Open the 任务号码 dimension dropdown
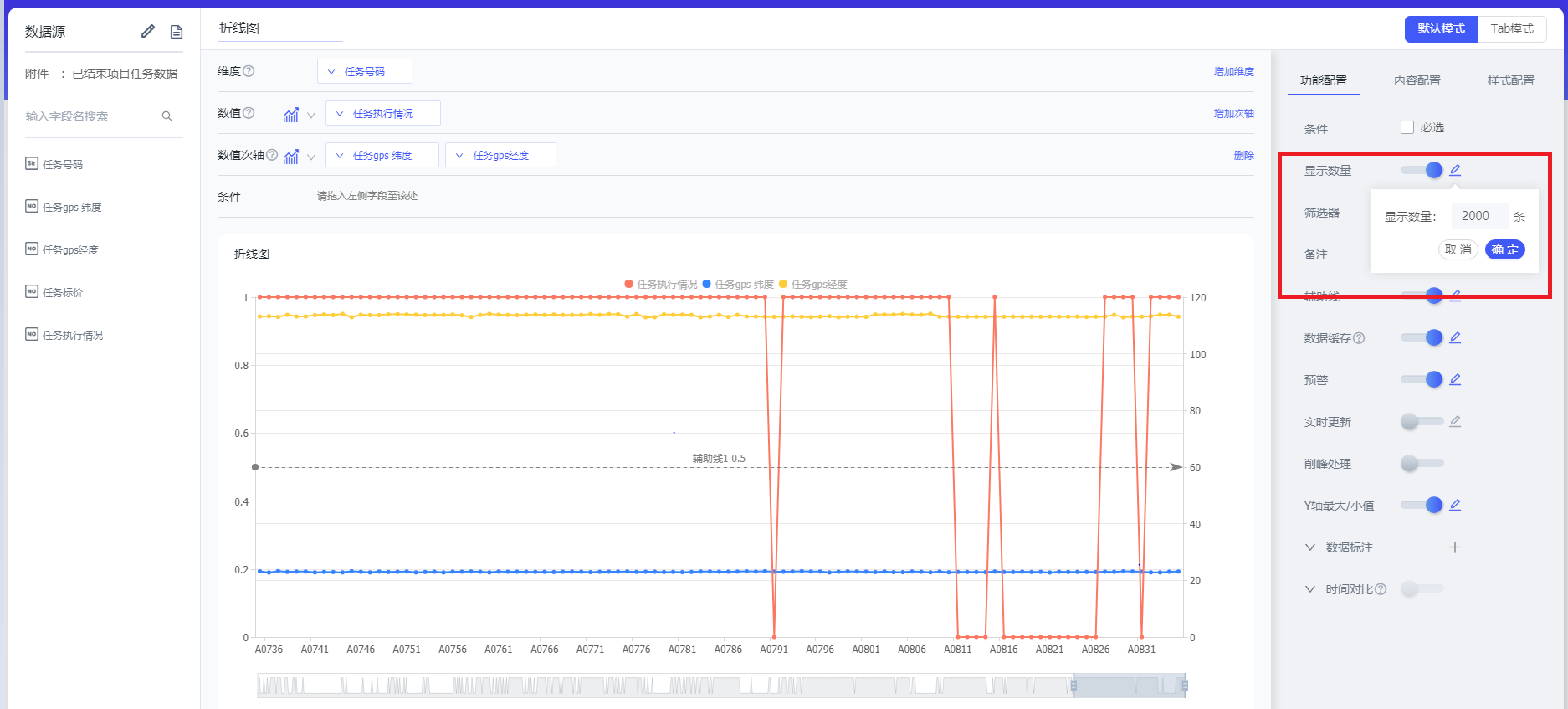Image resolution: width=1568 pixels, height=709 pixels. tap(364, 72)
